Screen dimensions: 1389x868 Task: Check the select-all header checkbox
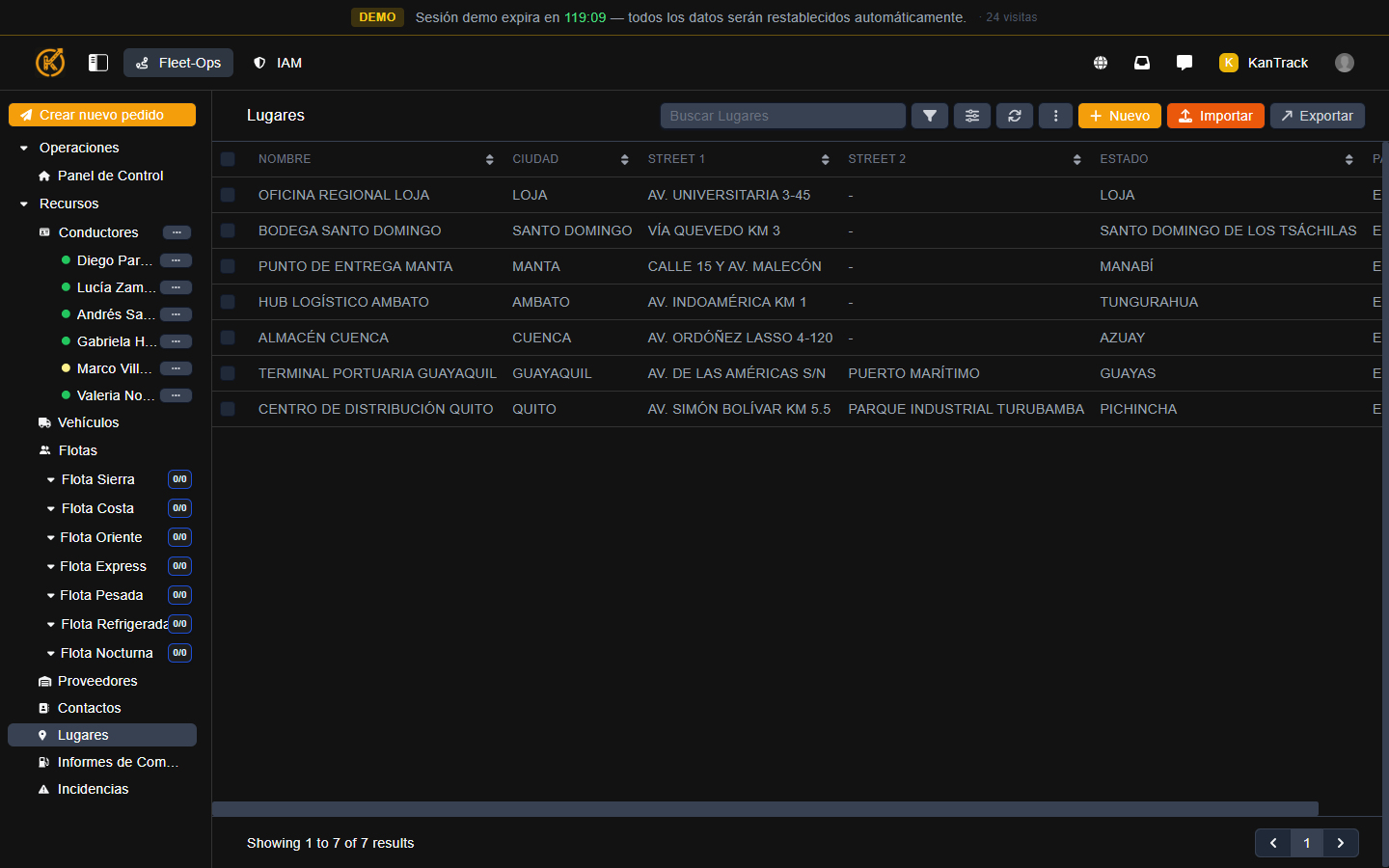(x=228, y=159)
